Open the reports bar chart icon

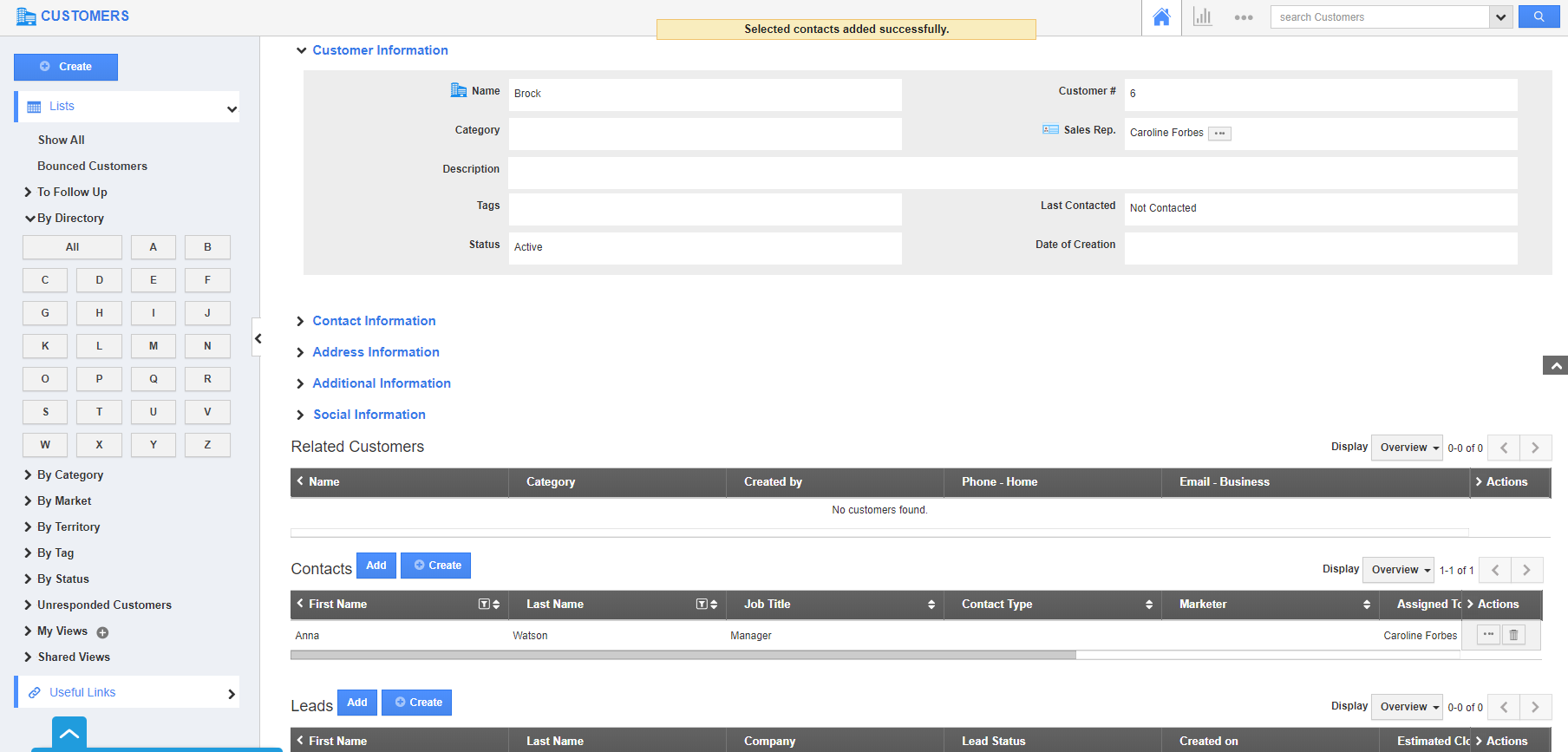click(x=1202, y=17)
